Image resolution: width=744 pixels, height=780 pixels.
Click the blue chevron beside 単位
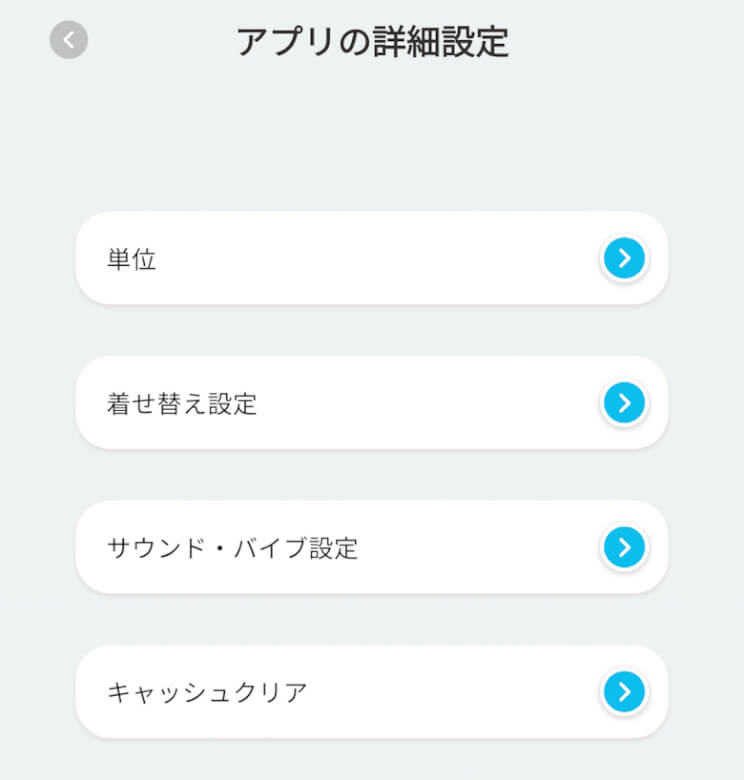click(624, 259)
